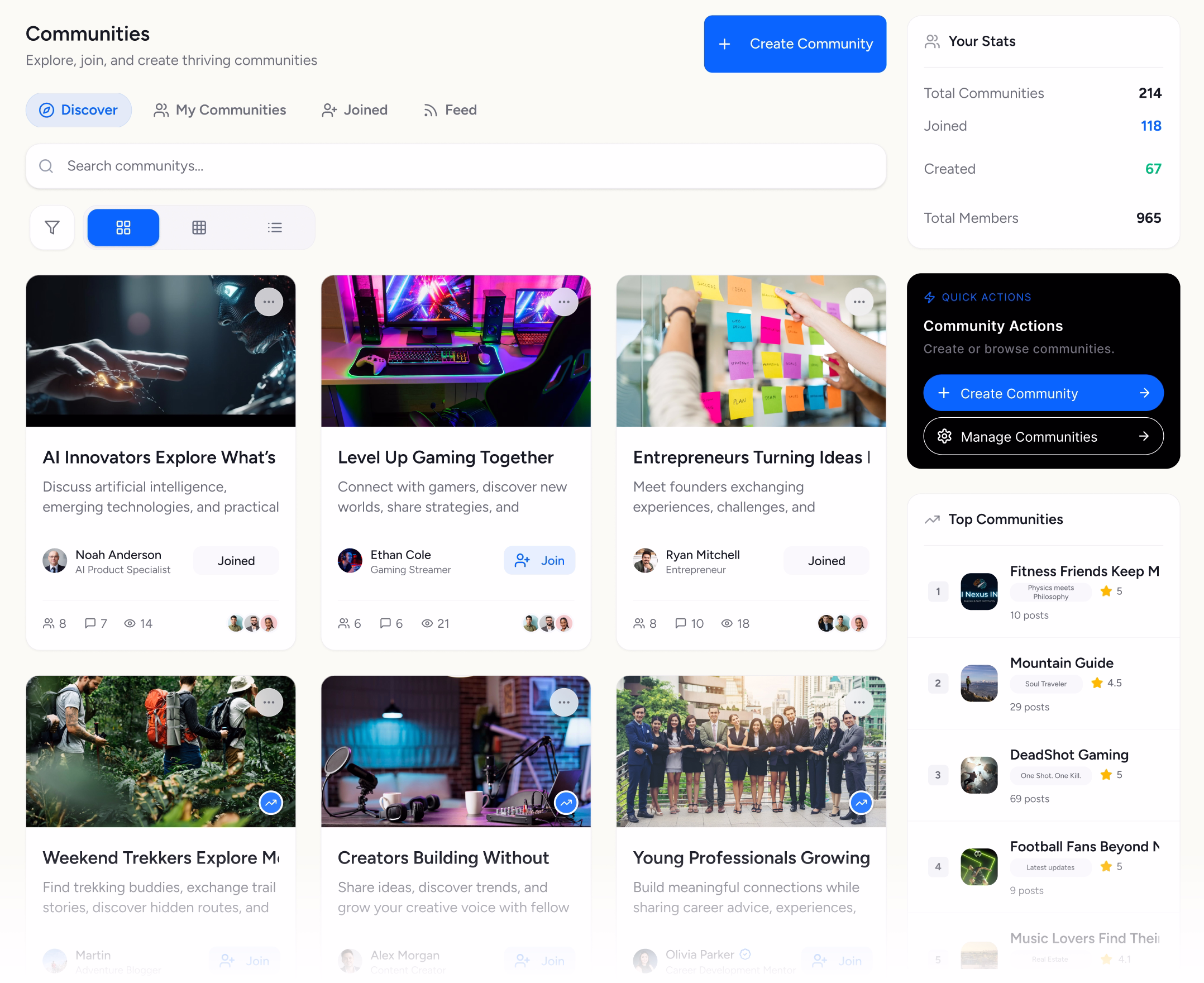Open the DeadShot Gaming community thumbnail

click(980, 775)
